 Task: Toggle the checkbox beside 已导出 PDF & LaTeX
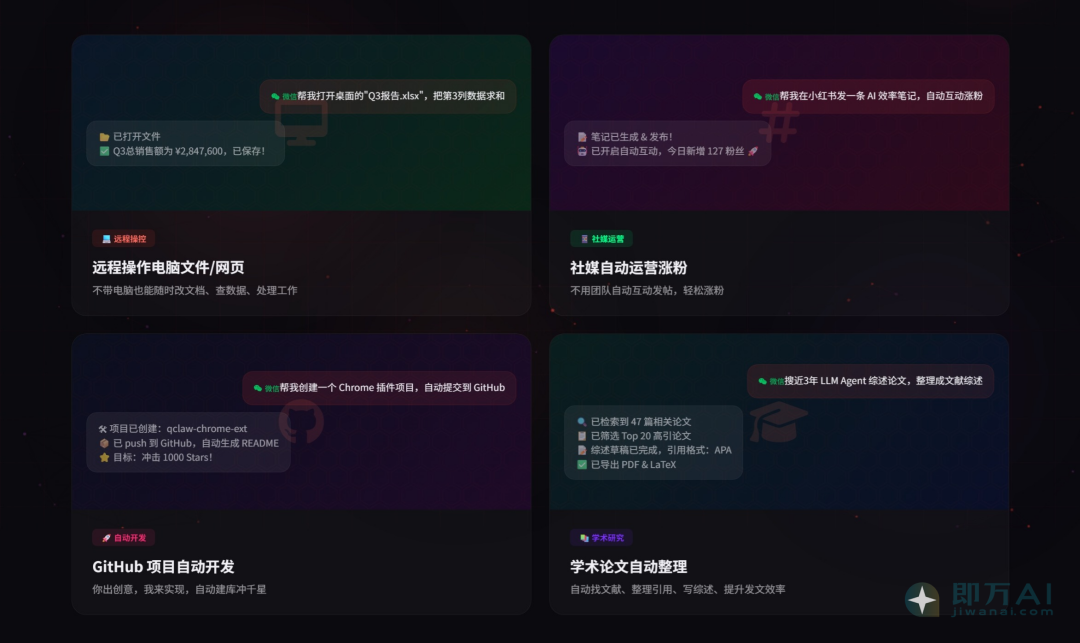click(580, 464)
